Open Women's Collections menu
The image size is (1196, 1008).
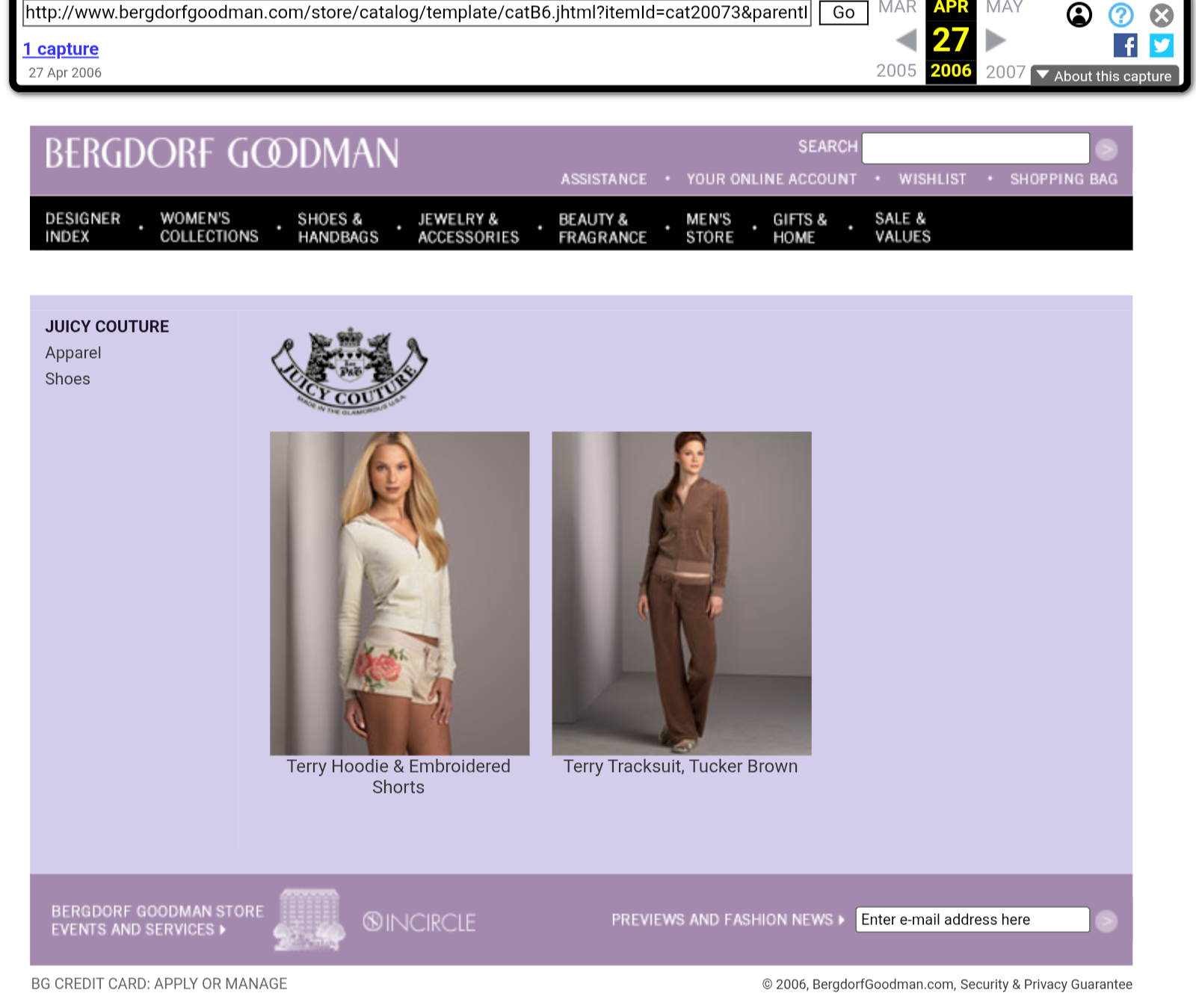[209, 227]
